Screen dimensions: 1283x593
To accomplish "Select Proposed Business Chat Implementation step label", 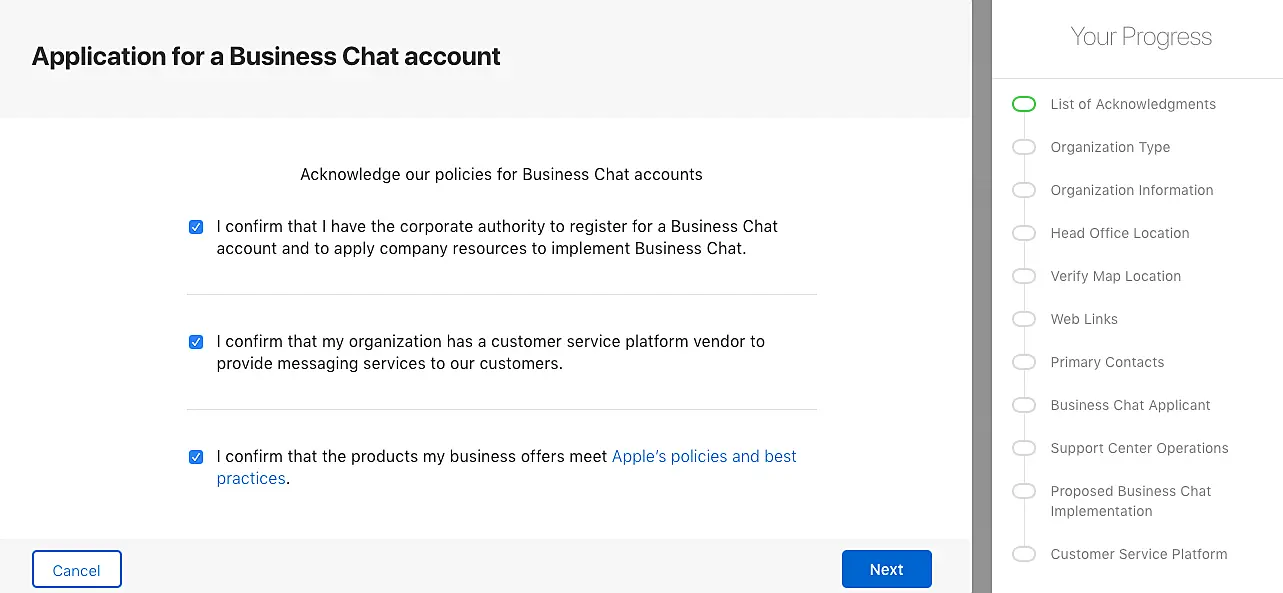I will click(1130, 501).
